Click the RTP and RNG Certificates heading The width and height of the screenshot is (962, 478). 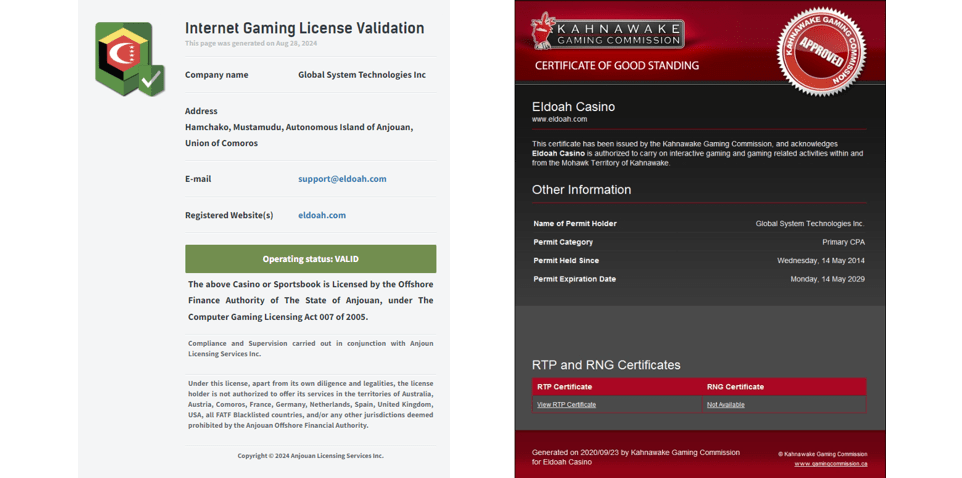coord(606,365)
